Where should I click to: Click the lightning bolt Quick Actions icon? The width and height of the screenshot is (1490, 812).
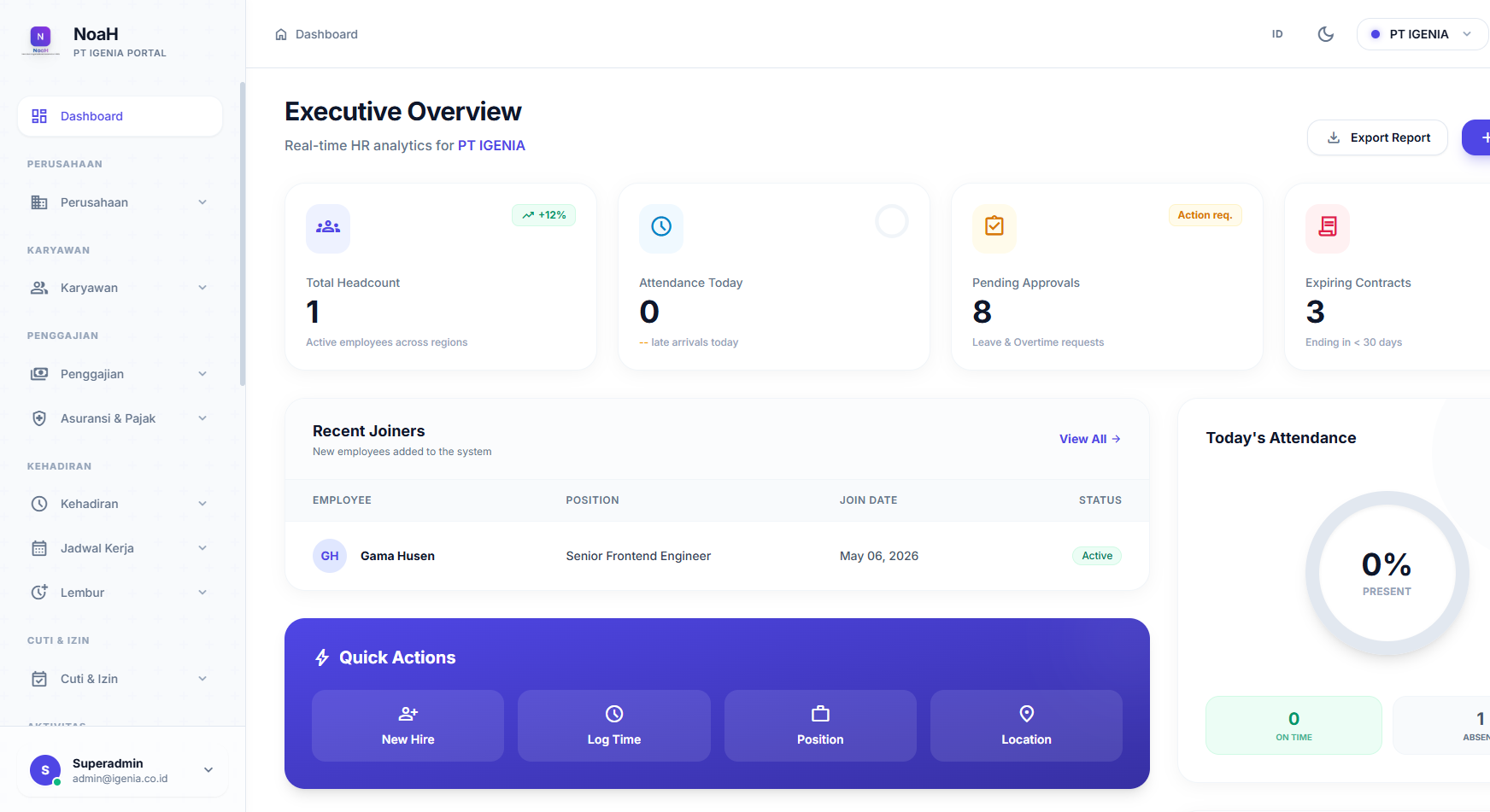coord(322,657)
